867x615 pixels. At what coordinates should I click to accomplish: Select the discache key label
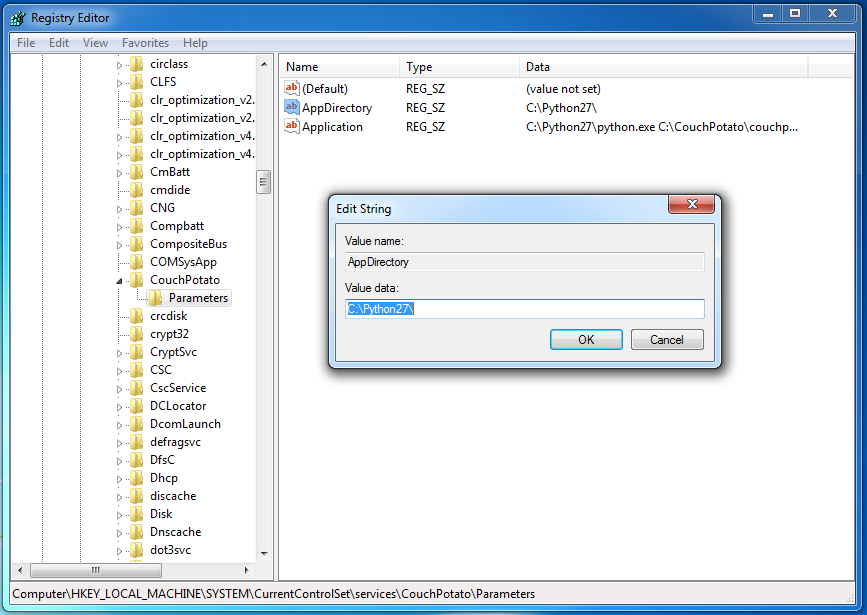pyautogui.click(x=173, y=496)
